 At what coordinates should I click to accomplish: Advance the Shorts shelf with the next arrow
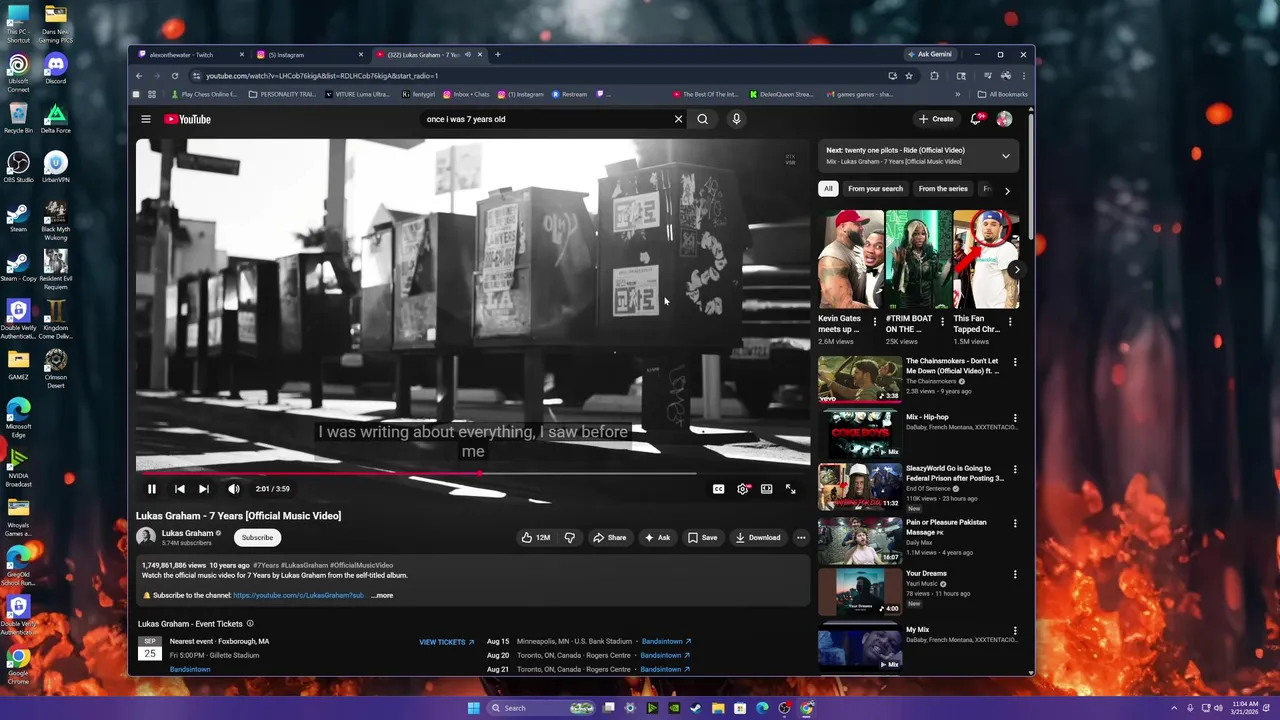point(1016,269)
